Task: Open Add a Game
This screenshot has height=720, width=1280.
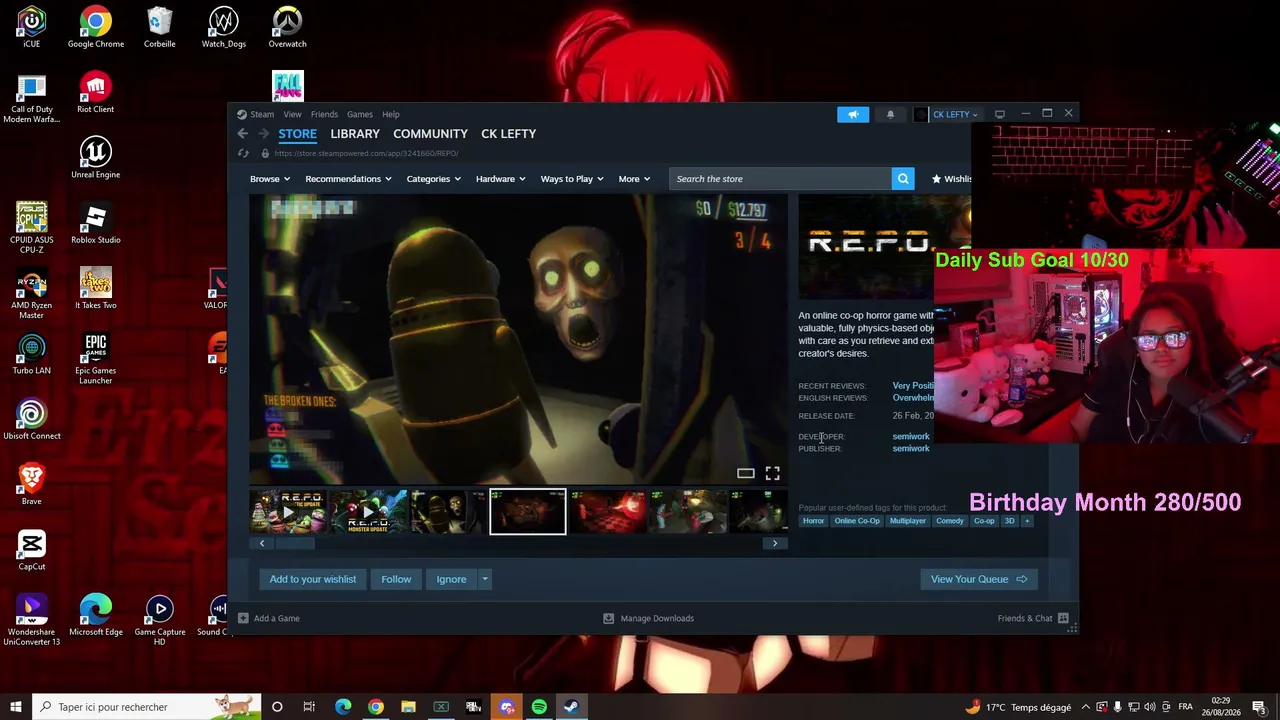Action: pos(269,618)
